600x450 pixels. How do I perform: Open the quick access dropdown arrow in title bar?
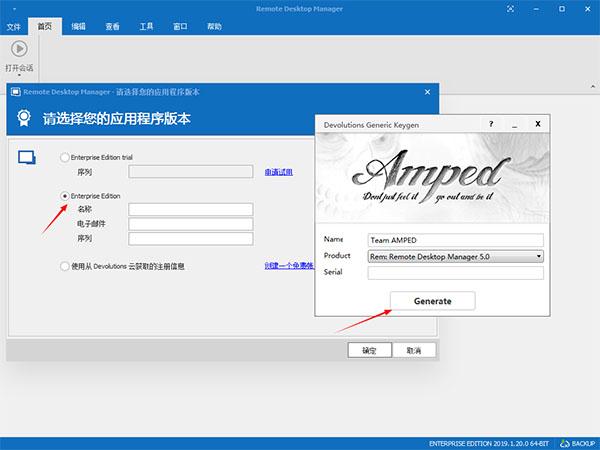click(14, 9)
